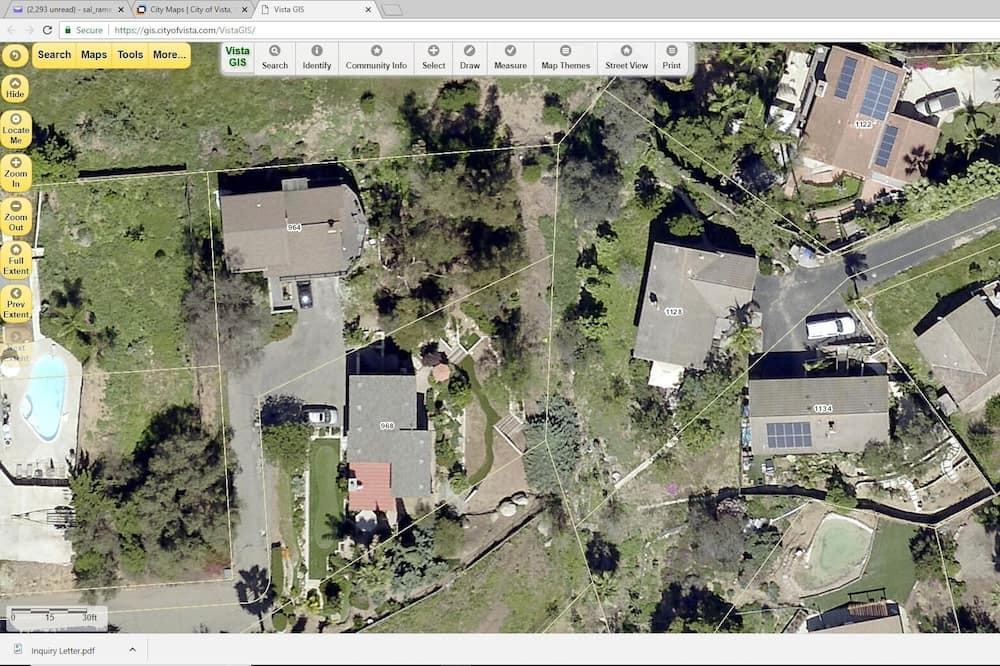Click the Zoom Out button

coord(16,216)
